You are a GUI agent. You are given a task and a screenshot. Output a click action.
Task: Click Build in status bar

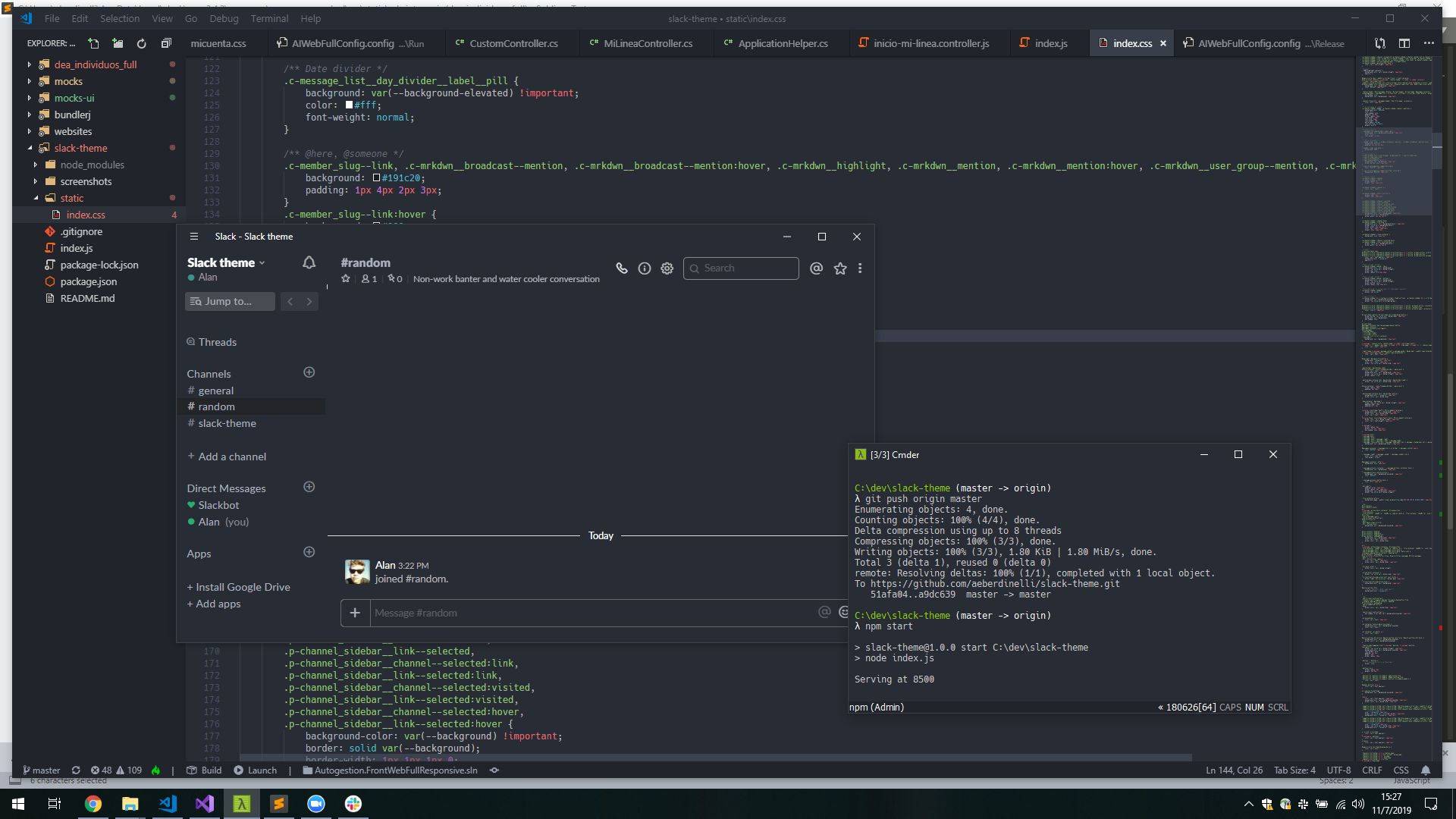(x=205, y=770)
